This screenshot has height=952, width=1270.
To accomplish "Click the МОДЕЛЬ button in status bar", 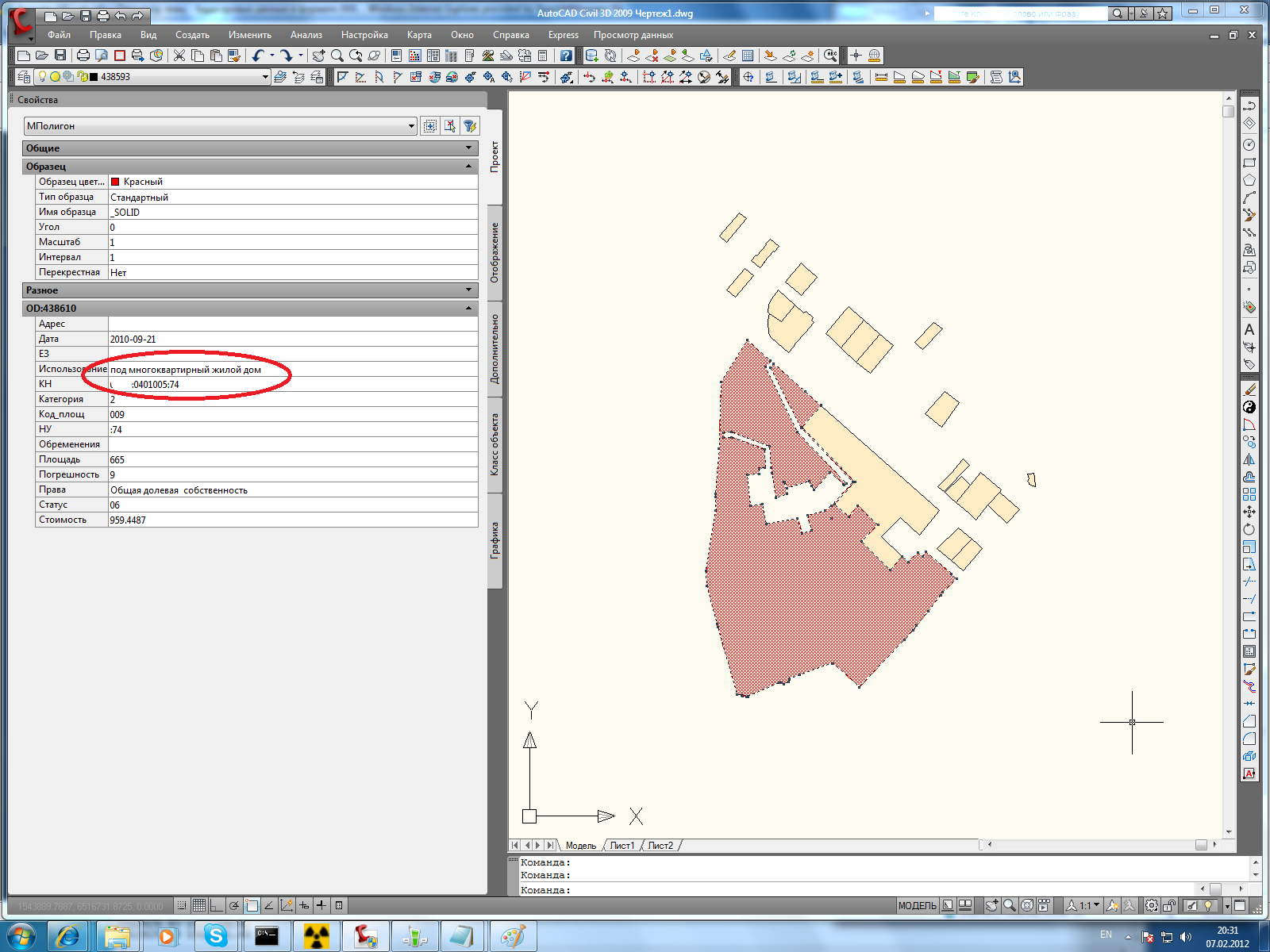I will pyautogui.click(x=917, y=905).
